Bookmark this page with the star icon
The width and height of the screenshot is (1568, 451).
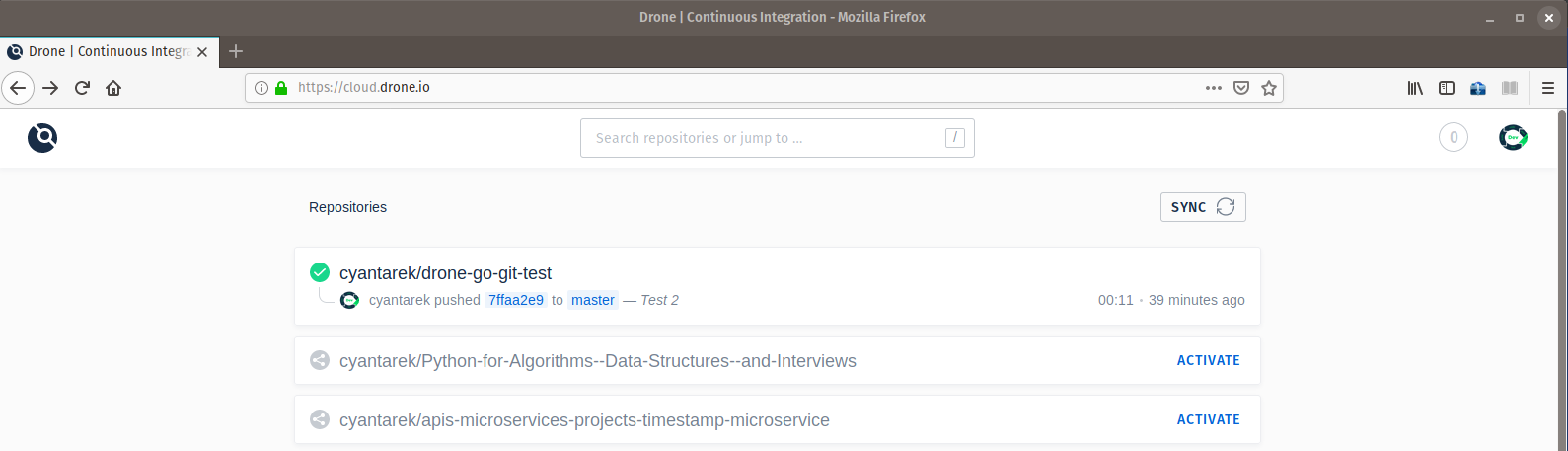tap(1269, 88)
